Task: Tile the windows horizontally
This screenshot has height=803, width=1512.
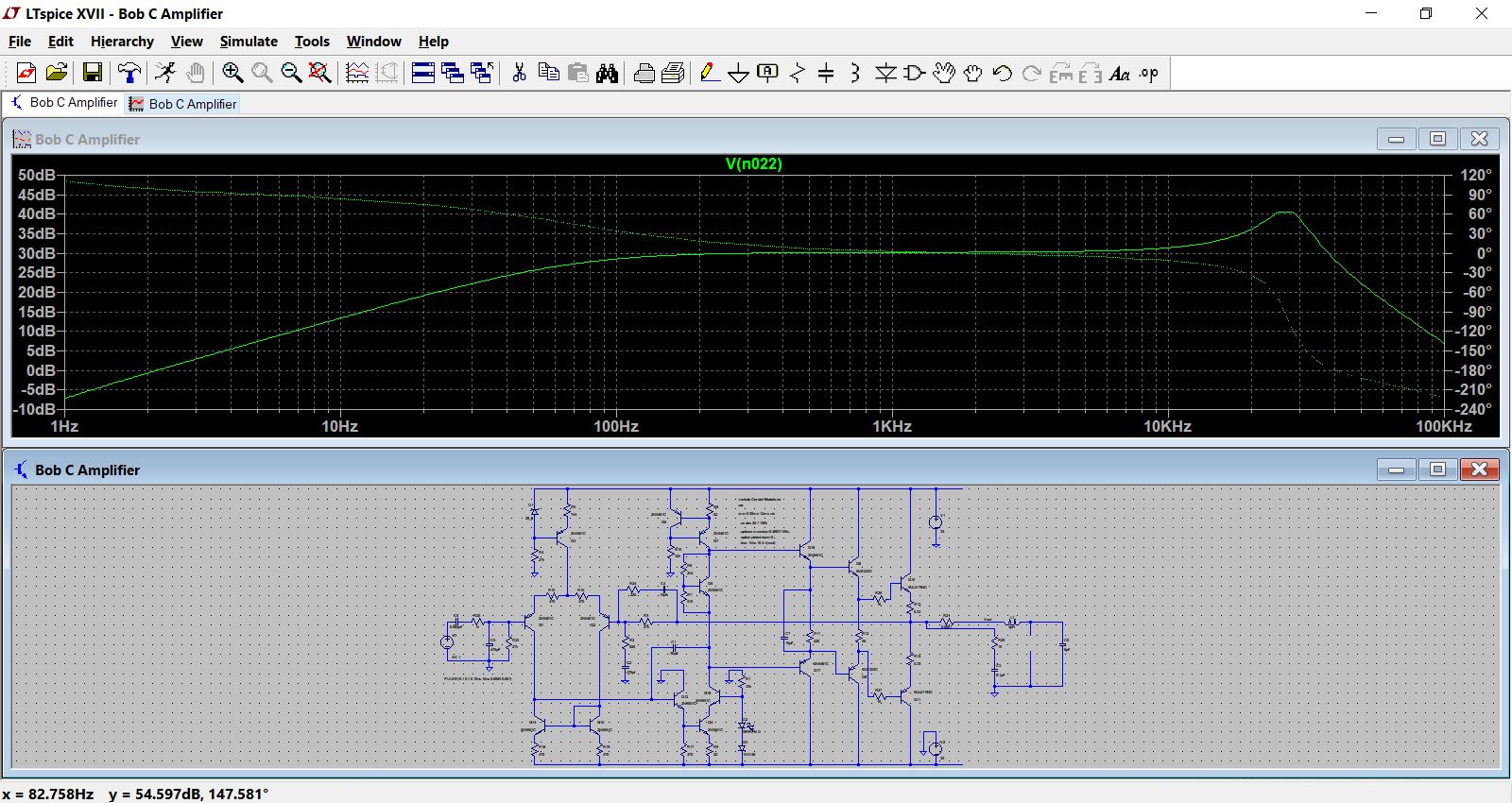Action: click(x=423, y=73)
